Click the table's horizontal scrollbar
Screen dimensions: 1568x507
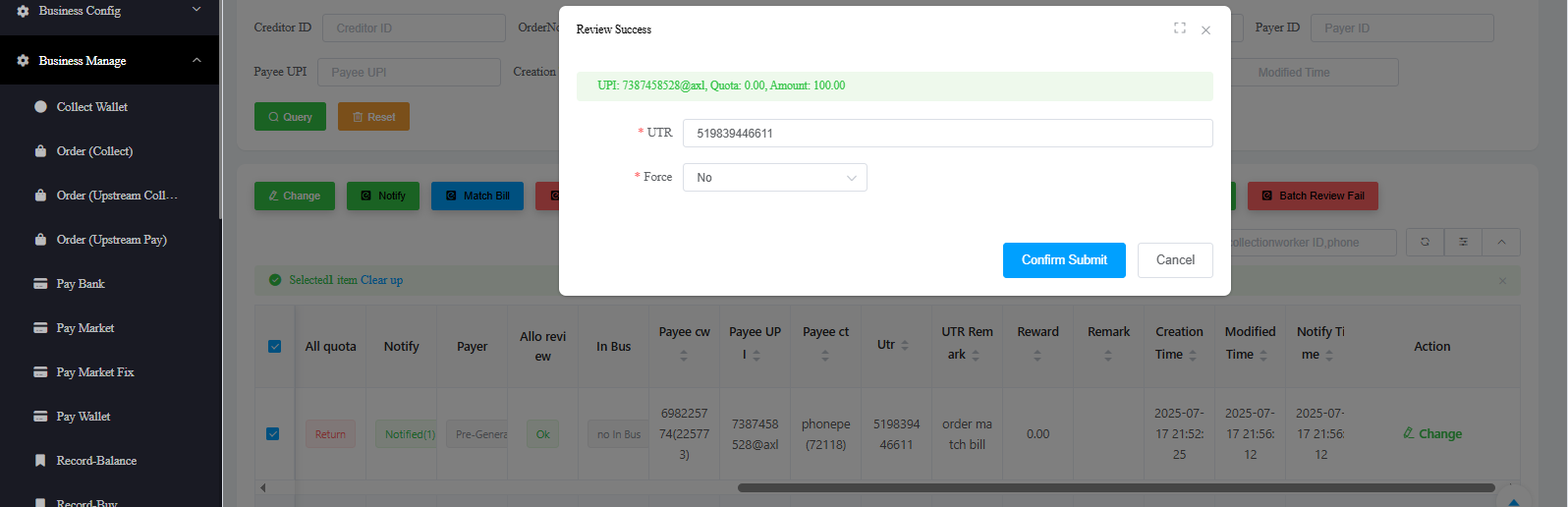click(x=1115, y=487)
